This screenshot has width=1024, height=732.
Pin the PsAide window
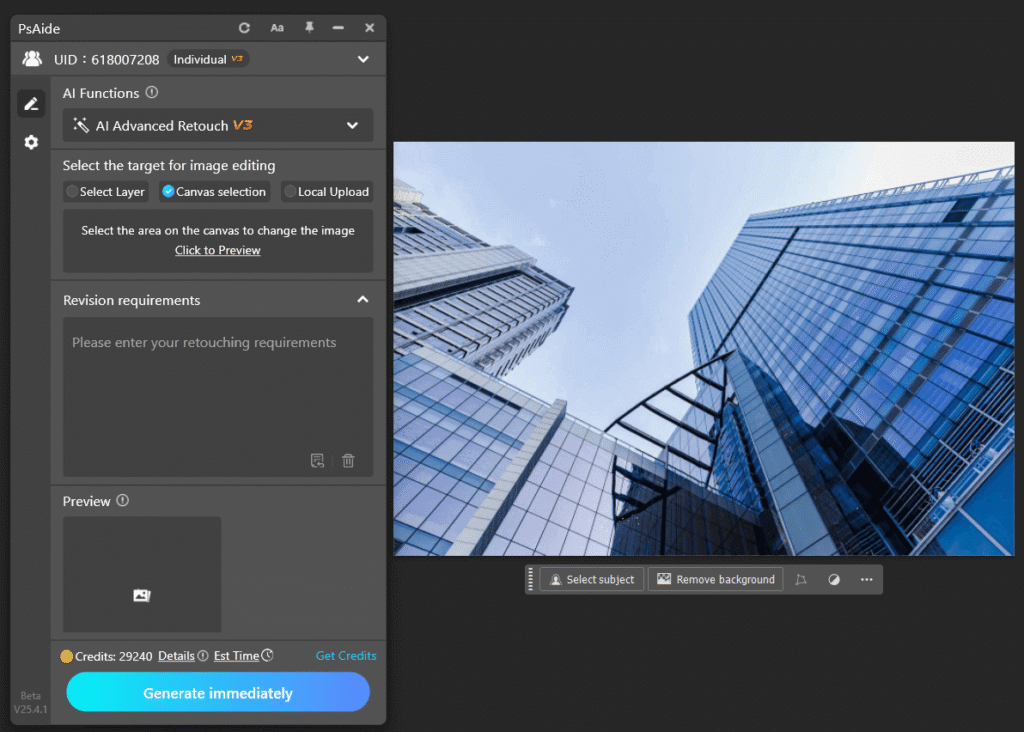pos(309,28)
